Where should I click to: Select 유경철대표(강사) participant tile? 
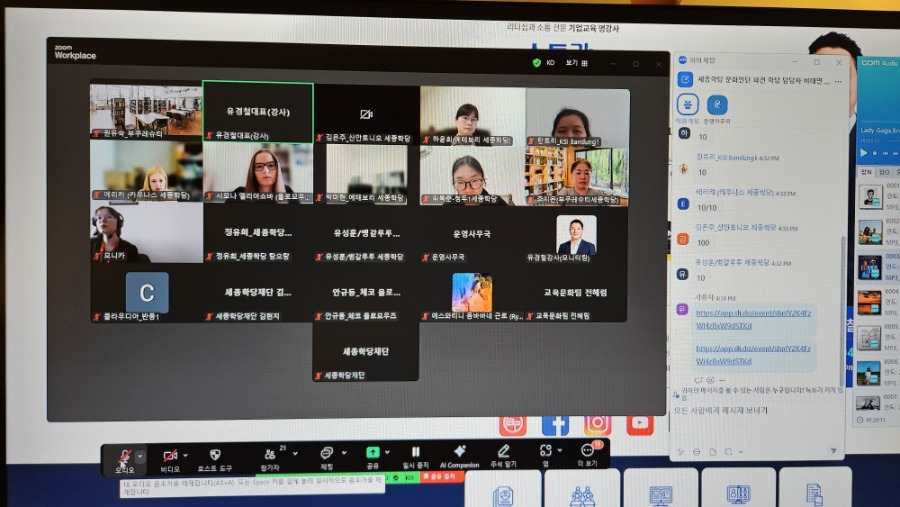click(258, 112)
